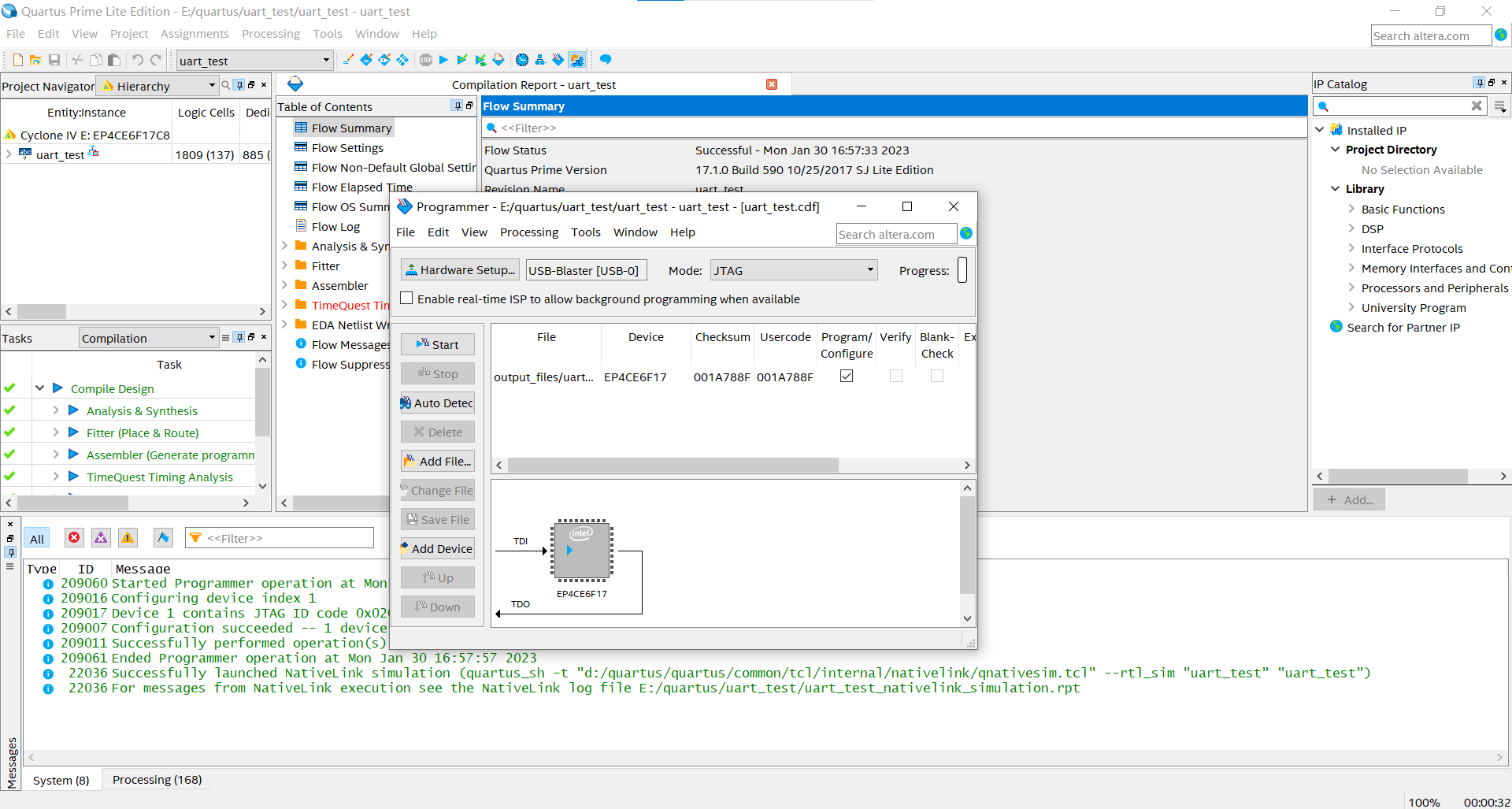Check the Verify checkbox for uart file

point(895,377)
